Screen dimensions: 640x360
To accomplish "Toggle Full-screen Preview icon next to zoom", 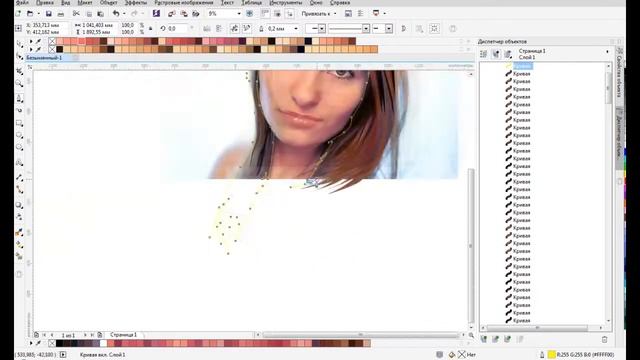I will 249,13.
